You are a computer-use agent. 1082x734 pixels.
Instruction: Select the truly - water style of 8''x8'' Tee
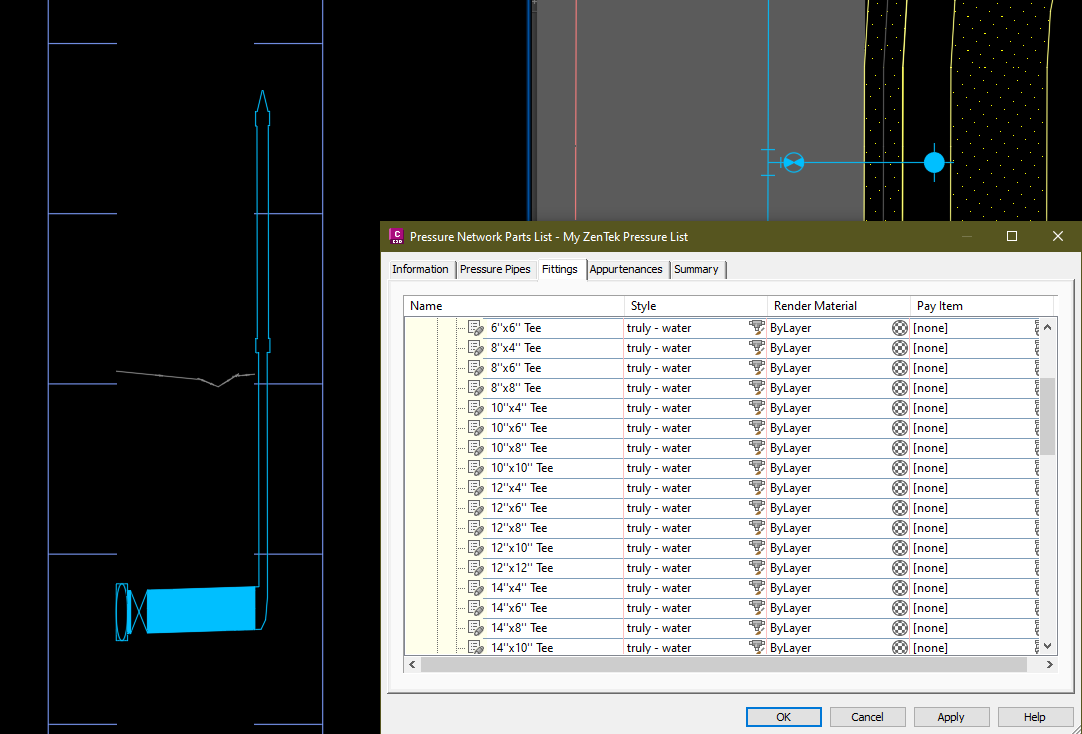pos(659,387)
